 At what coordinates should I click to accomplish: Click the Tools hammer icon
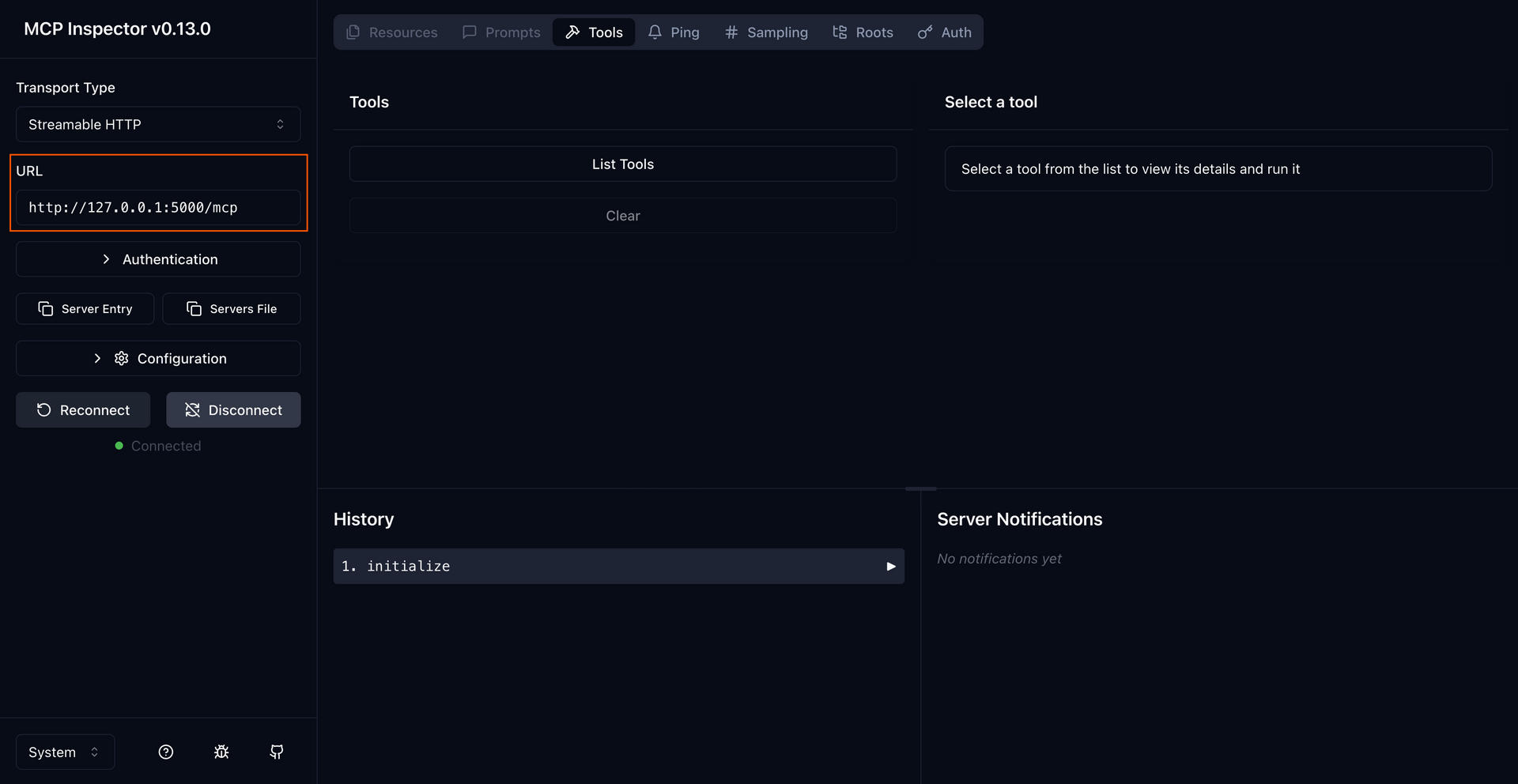(572, 32)
